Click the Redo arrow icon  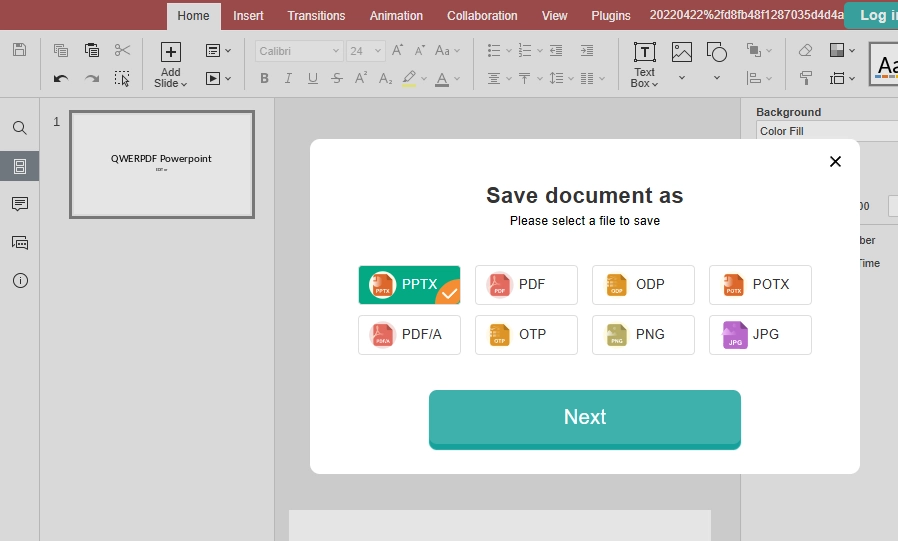coord(92,78)
